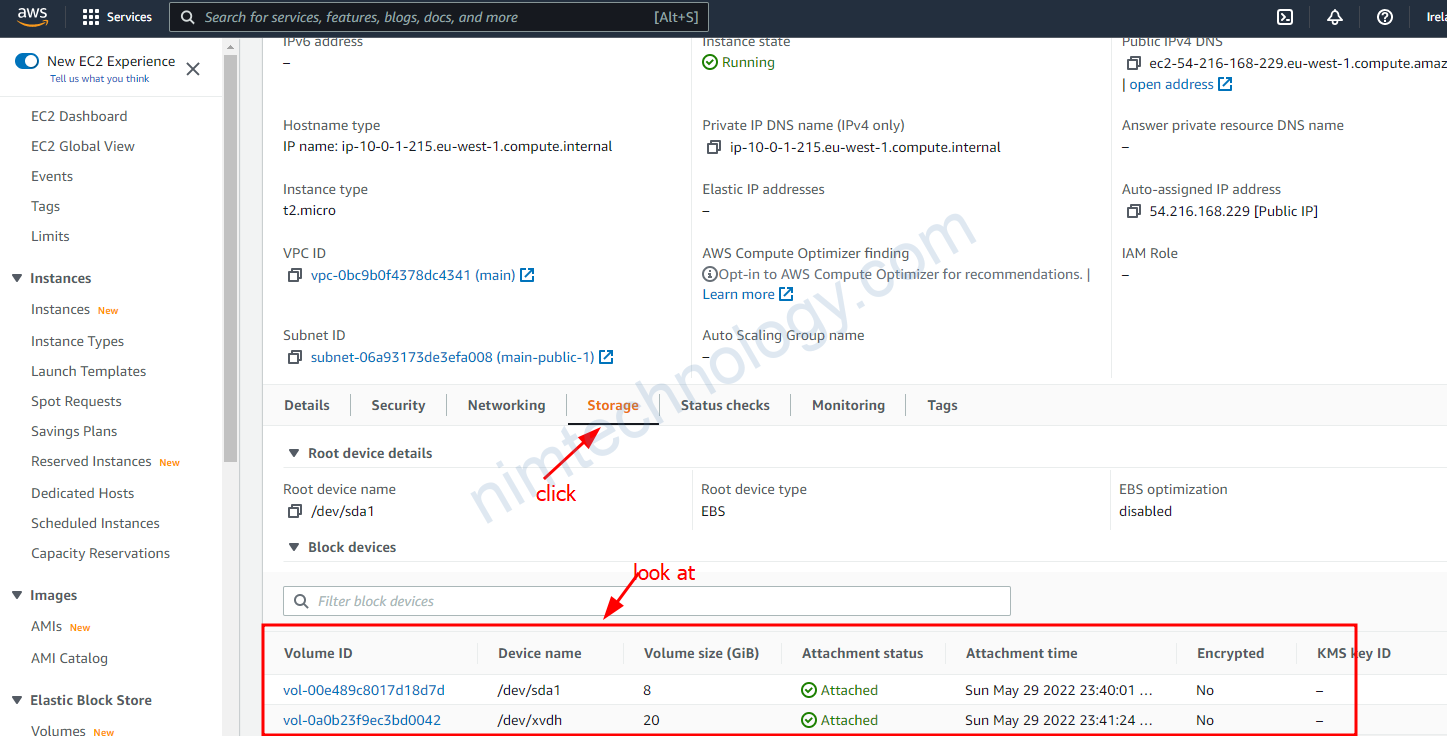Open the Ireland region dropdown
This screenshot has height=736, width=1447.
pyautogui.click(x=1436, y=17)
